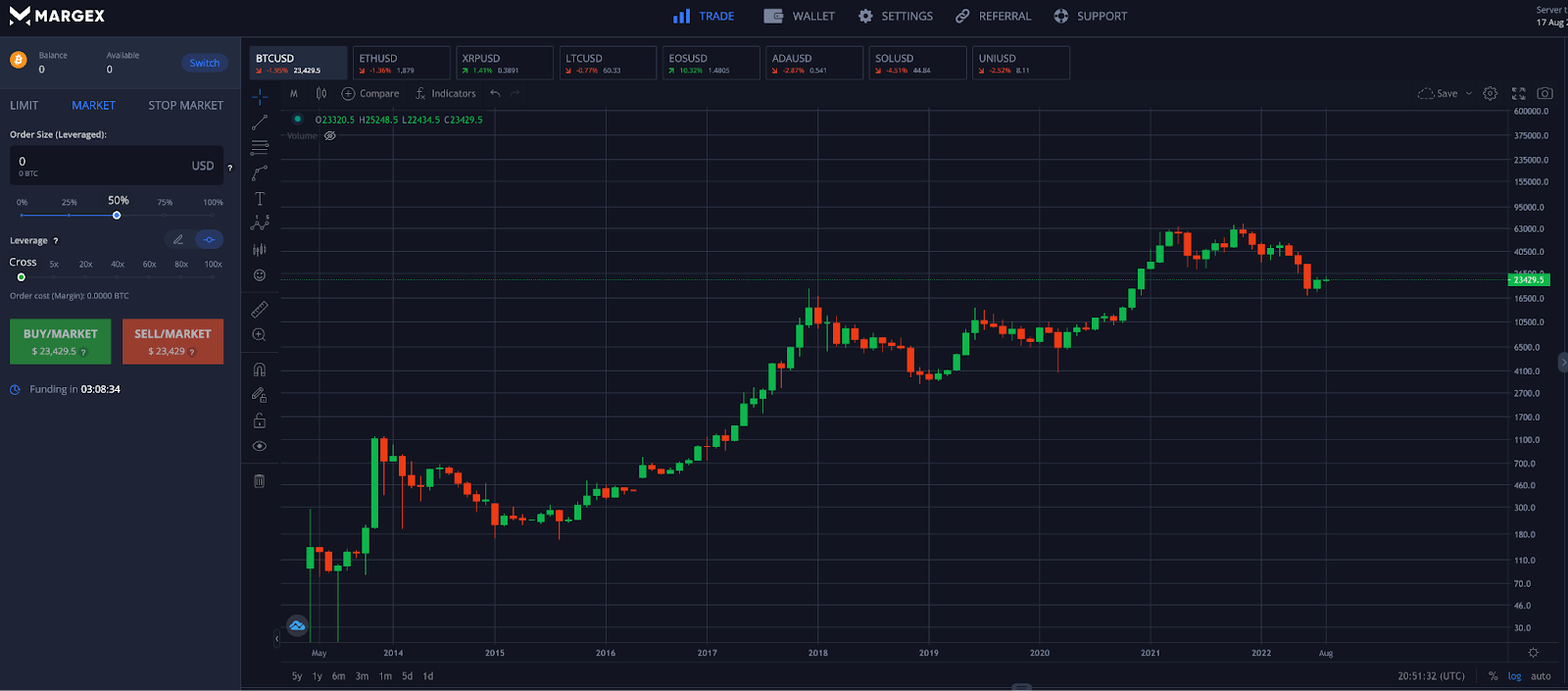The image size is (1568, 691).
Task: Open the Save layout dropdown arrow
Action: point(1469,94)
